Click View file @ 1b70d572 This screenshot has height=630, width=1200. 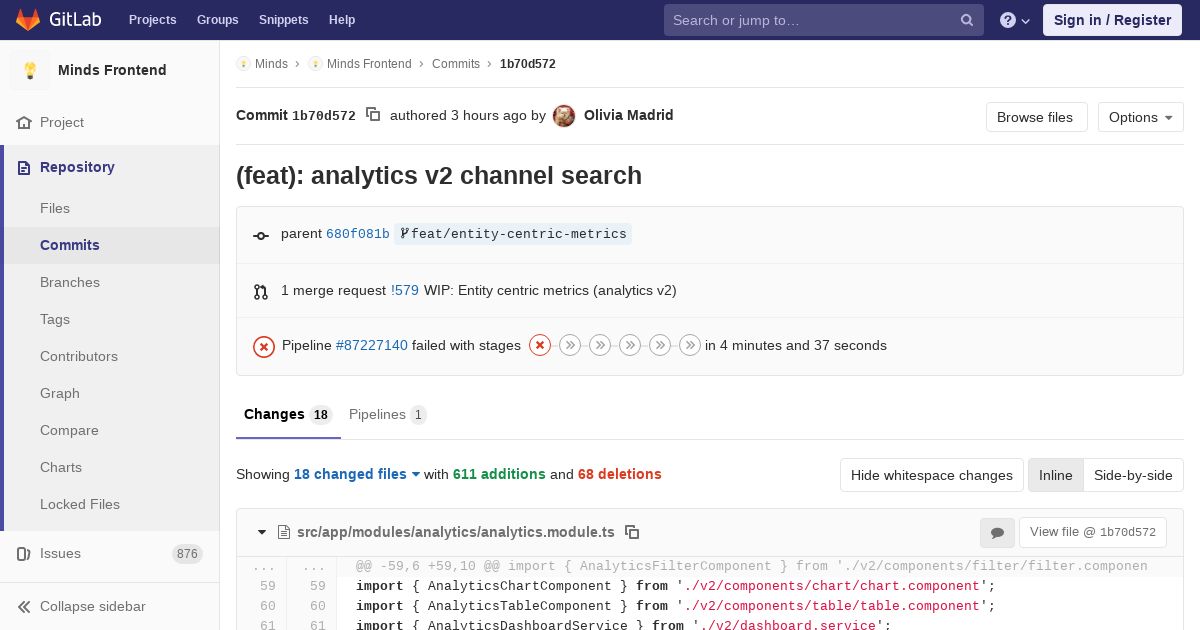tap(1093, 533)
